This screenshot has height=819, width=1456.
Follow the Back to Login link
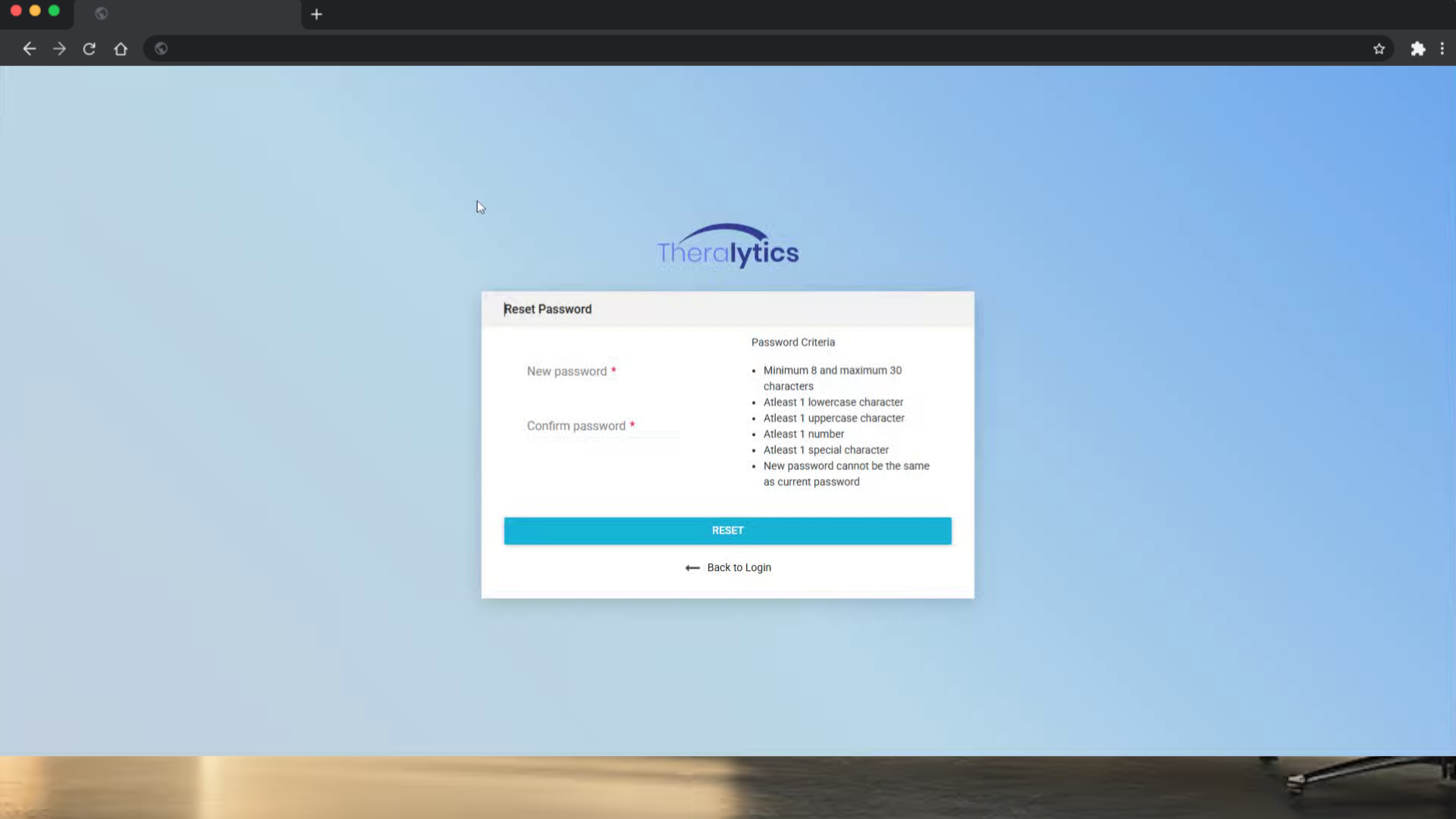click(739, 568)
